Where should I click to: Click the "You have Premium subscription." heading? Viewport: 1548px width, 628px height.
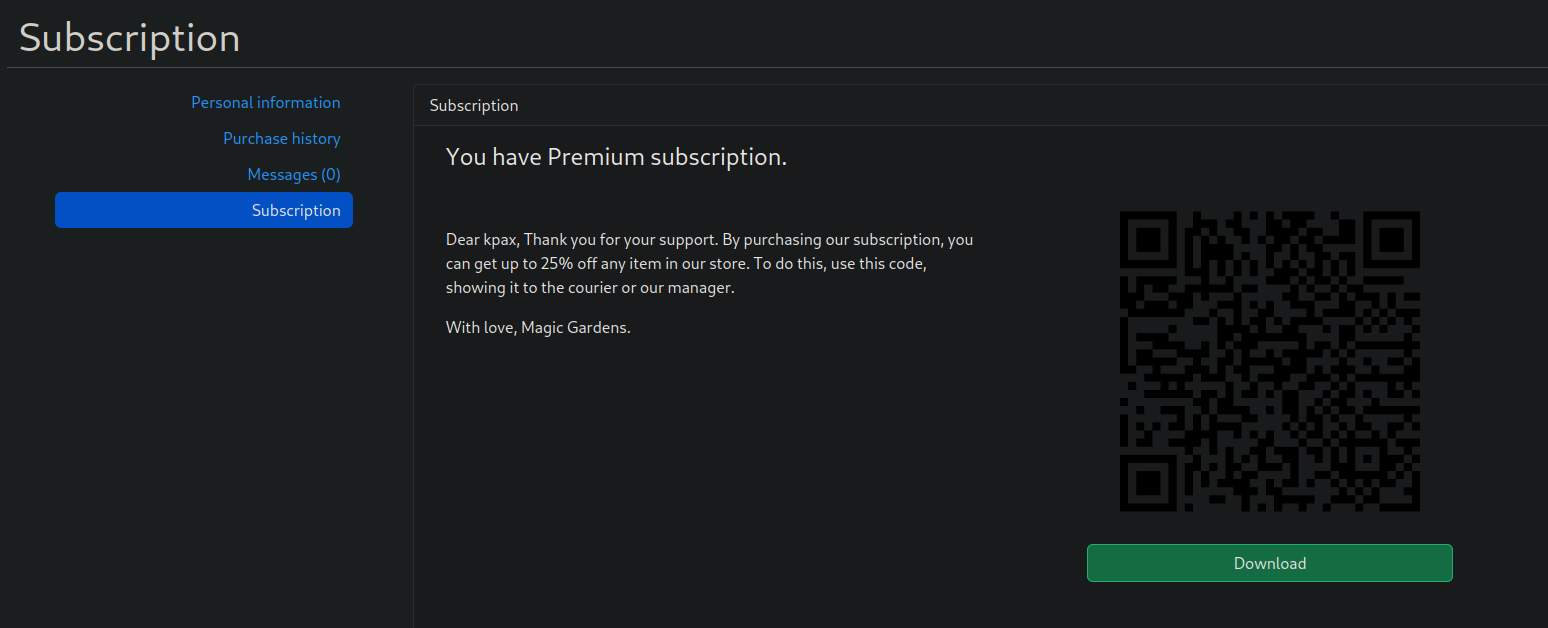pos(616,157)
